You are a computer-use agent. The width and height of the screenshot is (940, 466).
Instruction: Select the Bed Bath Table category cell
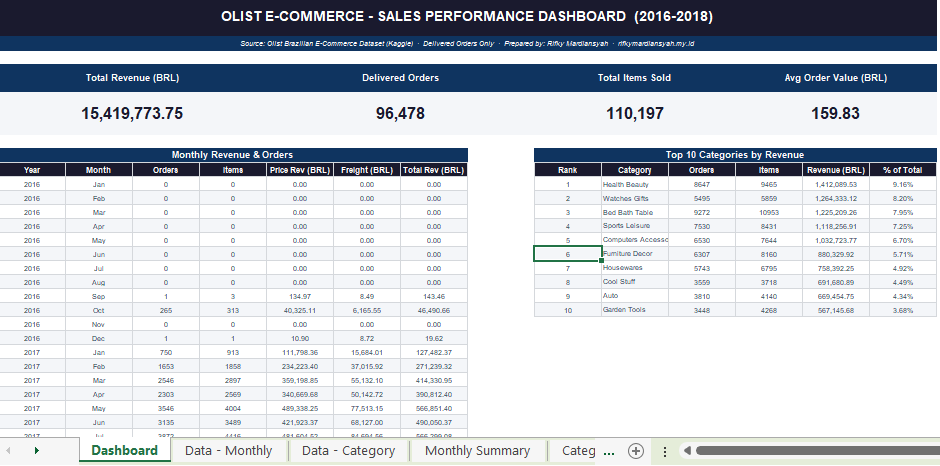point(634,212)
